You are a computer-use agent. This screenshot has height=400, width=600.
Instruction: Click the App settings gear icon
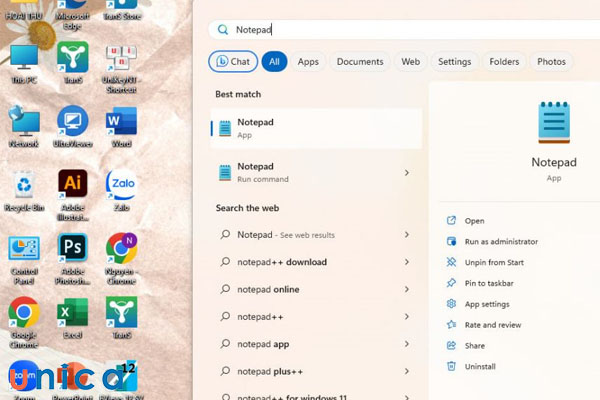click(x=452, y=304)
